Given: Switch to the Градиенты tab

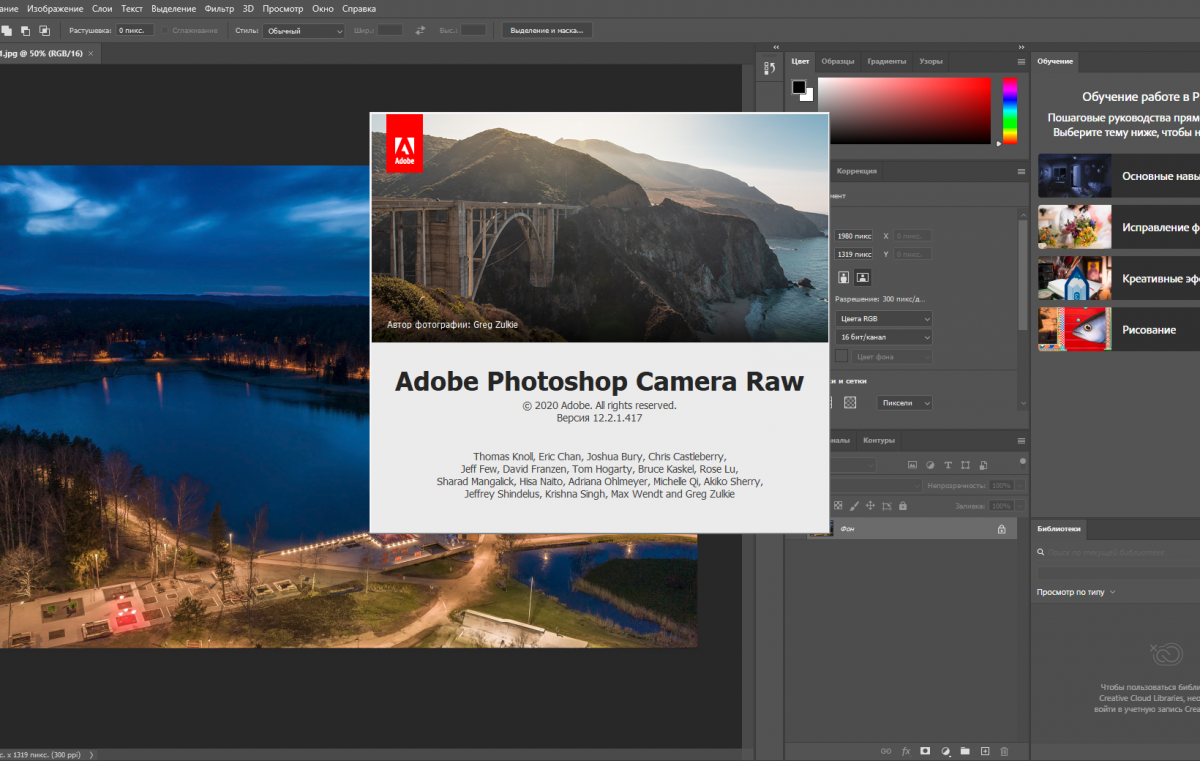Looking at the screenshot, I should tap(887, 61).
